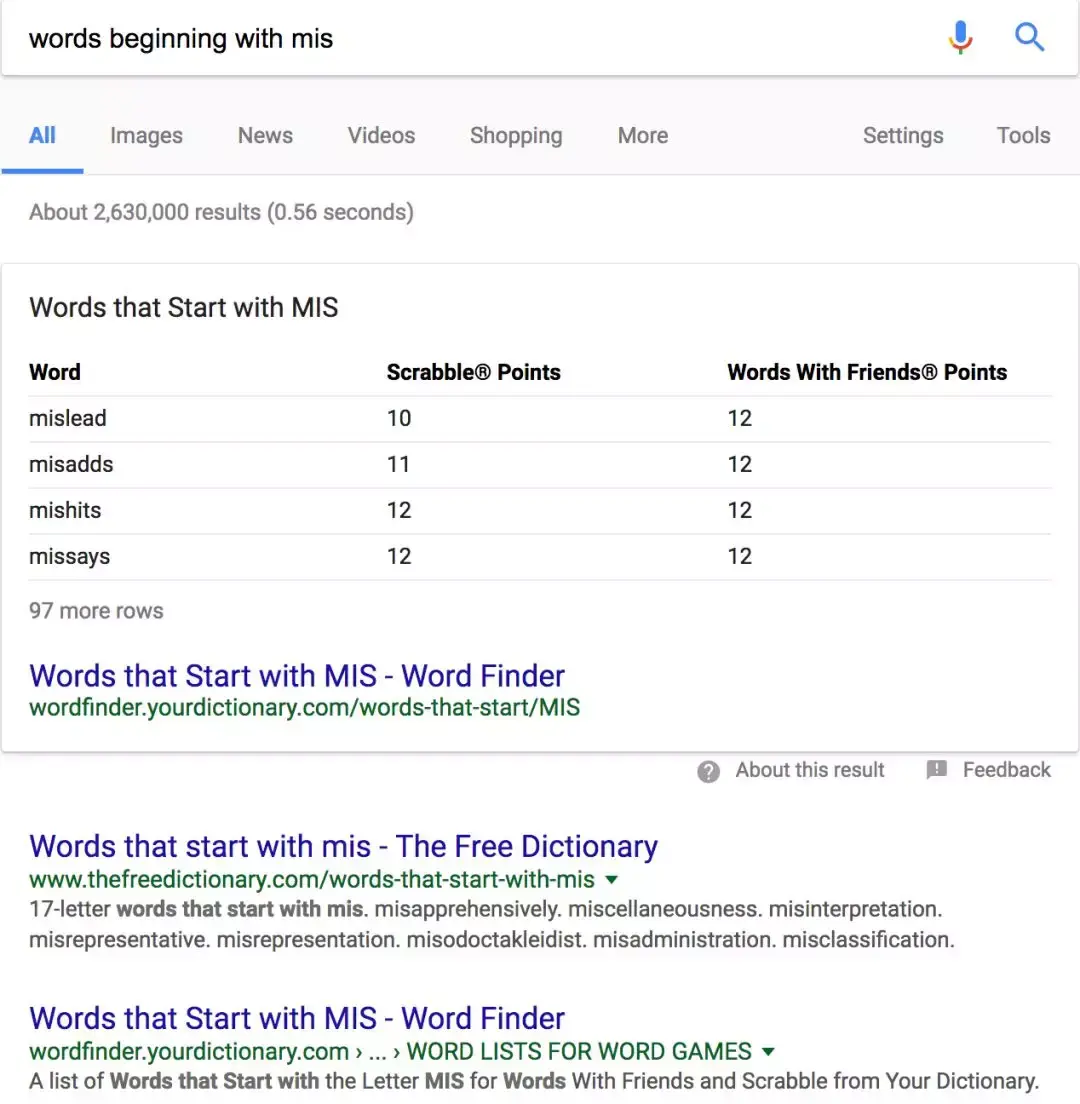Viewport: 1080px width, 1104px height.
Task: Open search Tools options
Action: 1023,135
